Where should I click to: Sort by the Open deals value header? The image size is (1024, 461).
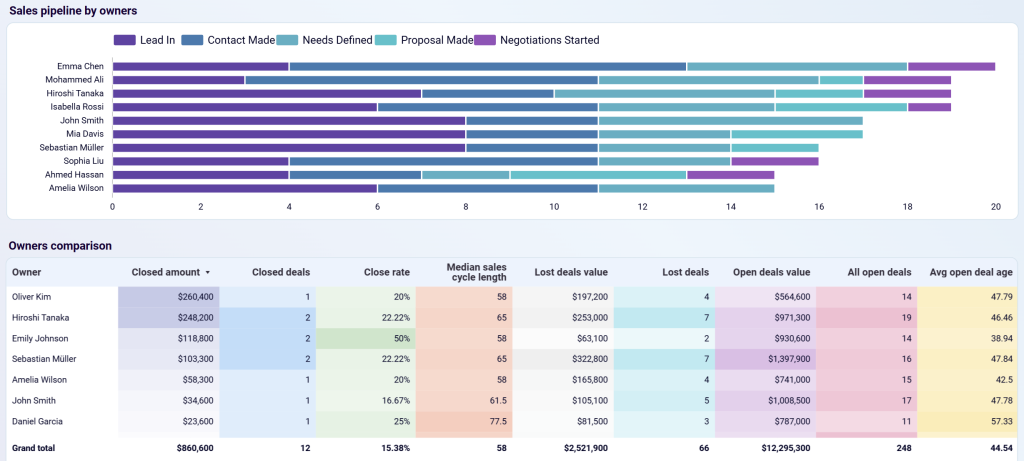(x=772, y=272)
